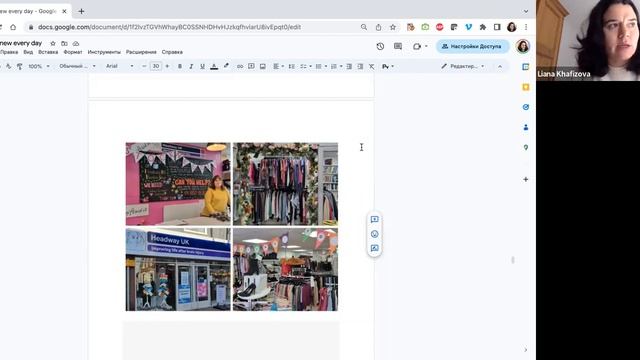The image size is (640, 360).
Task: Star the document with the star icon
Action: pos(53,43)
